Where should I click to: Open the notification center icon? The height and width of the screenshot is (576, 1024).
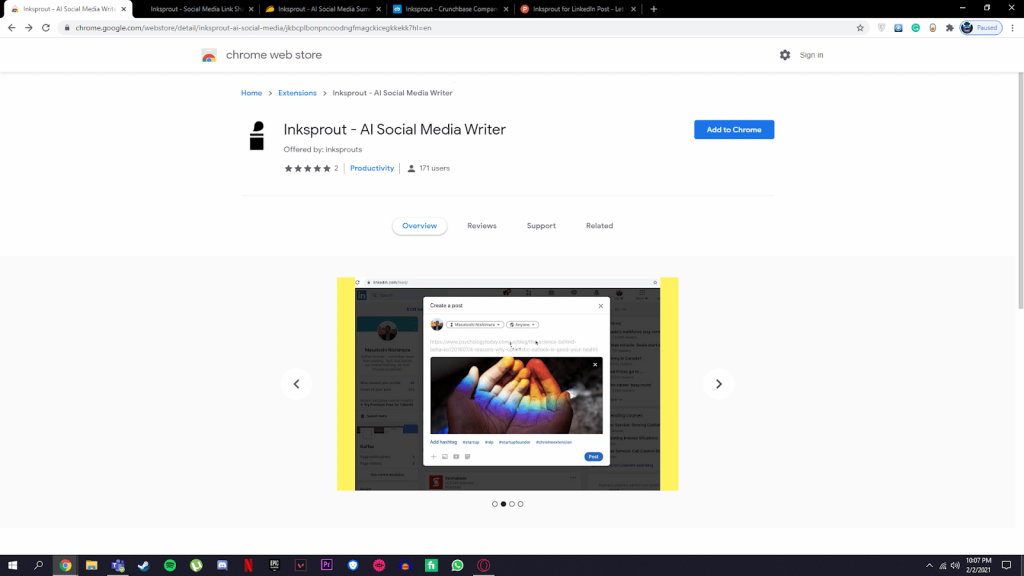click(1006, 566)
